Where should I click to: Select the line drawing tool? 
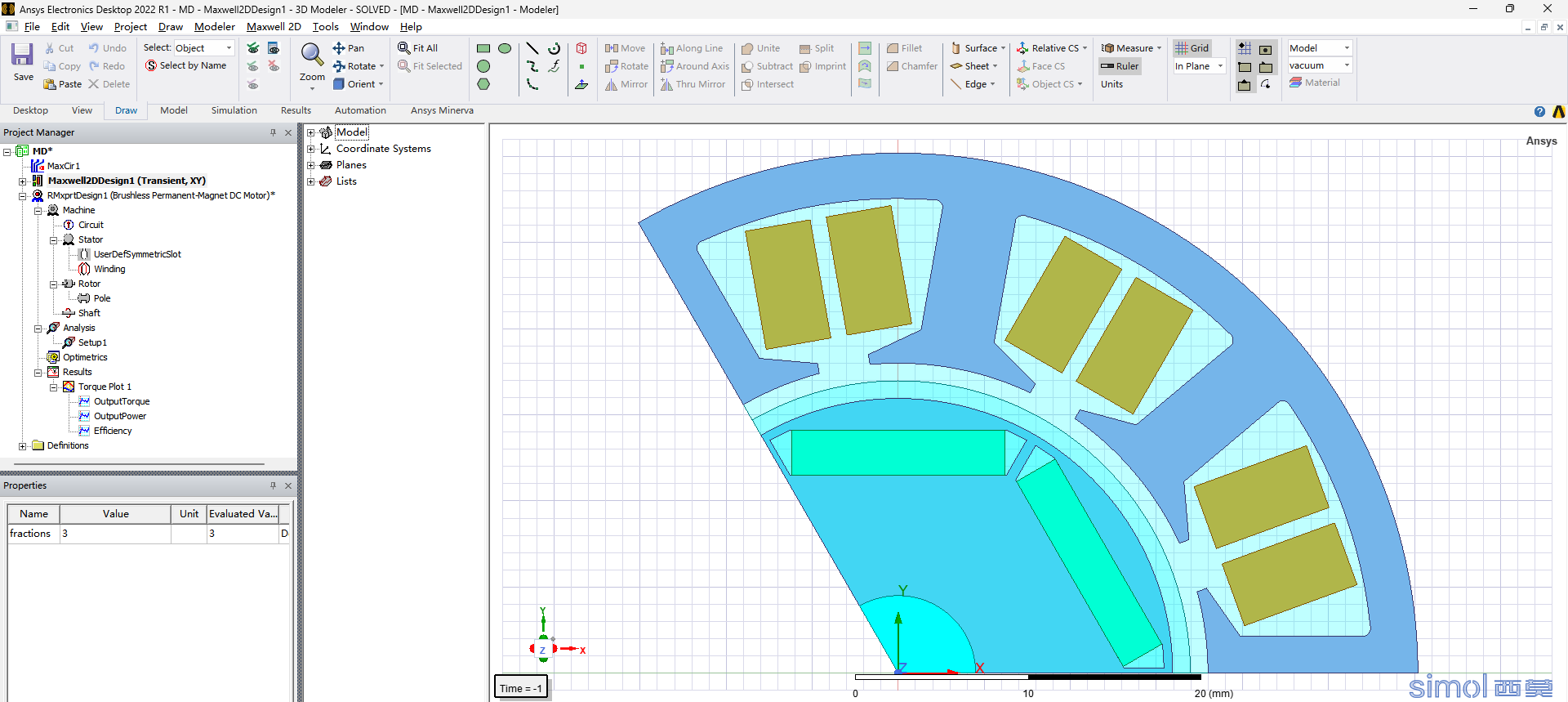[532, 48]
